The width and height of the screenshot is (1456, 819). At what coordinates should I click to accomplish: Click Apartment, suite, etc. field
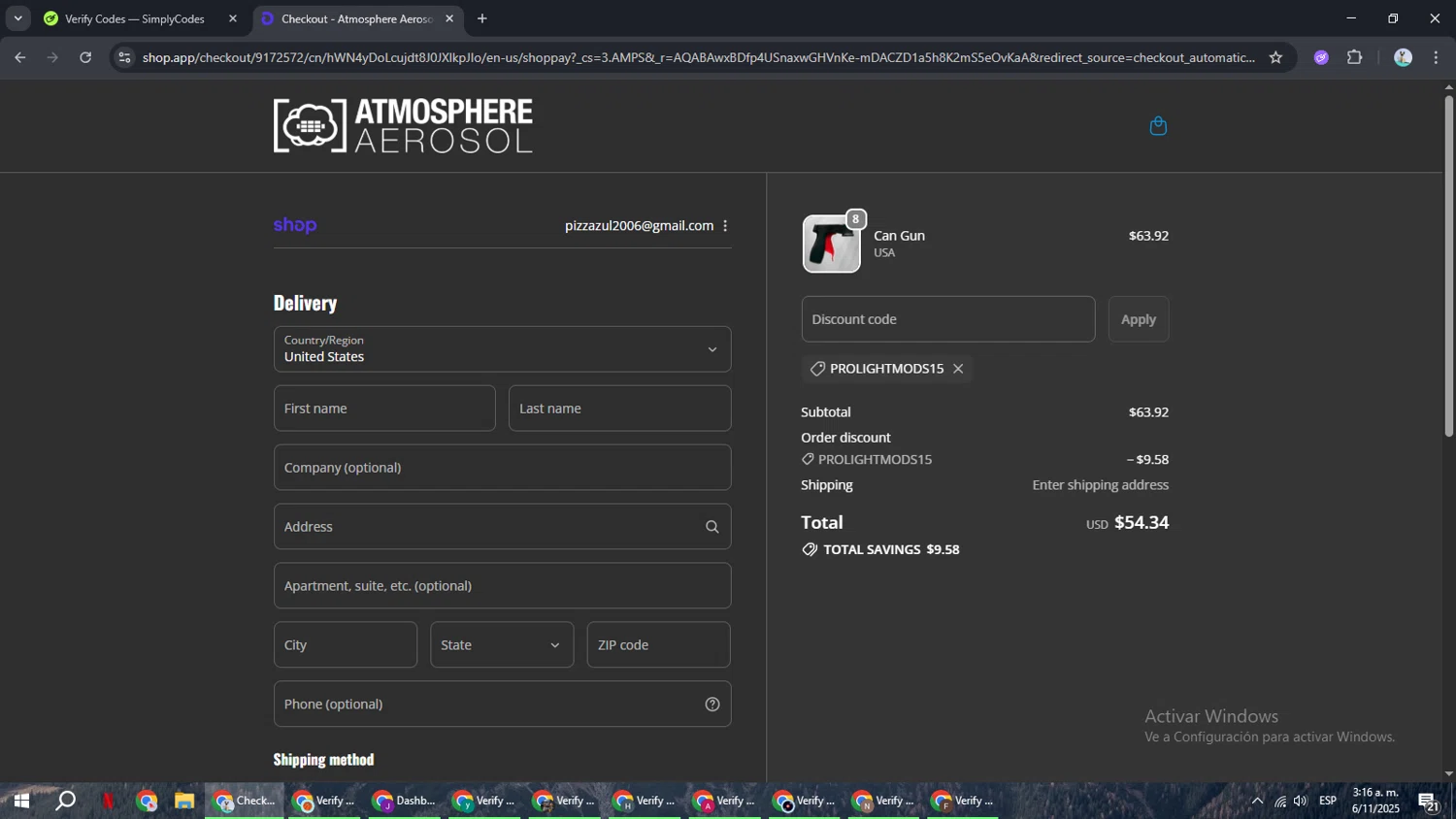(x=502, y=586)
